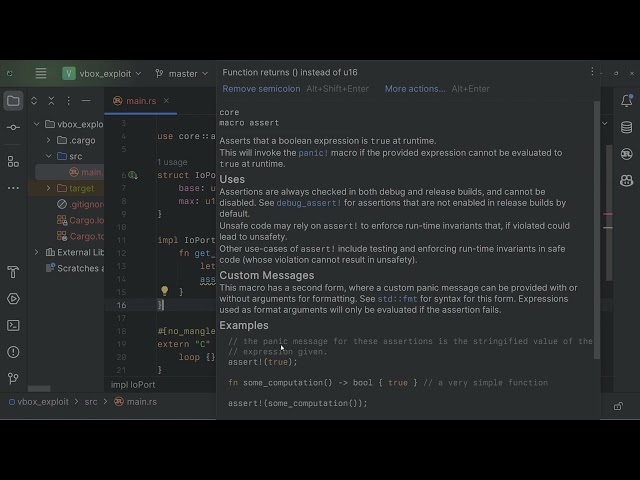Place cursor on line 16
The image size is (640, 480).
(160, 305)
